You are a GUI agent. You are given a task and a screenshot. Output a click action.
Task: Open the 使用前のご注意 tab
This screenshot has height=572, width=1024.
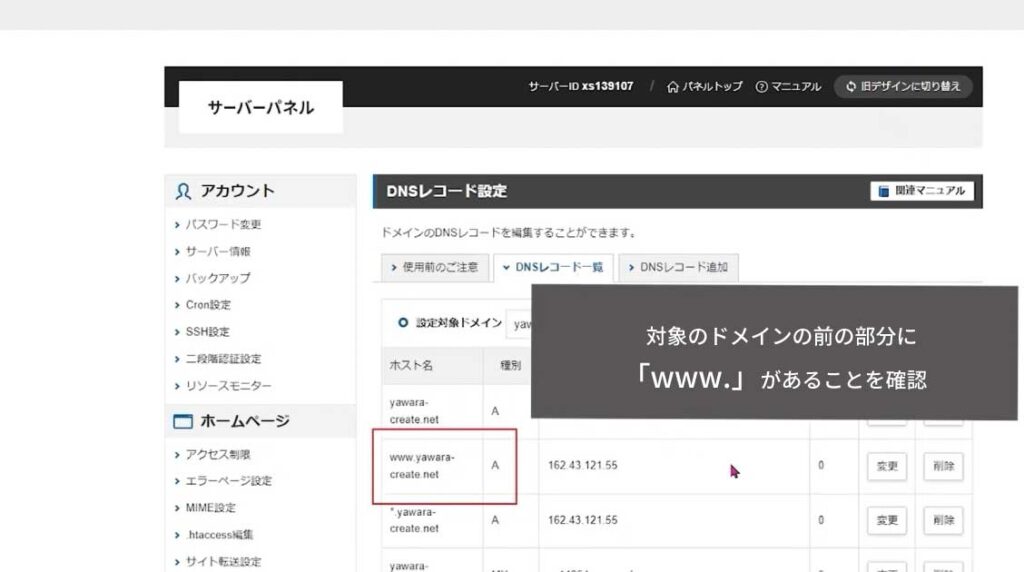[x=435, y=267]
